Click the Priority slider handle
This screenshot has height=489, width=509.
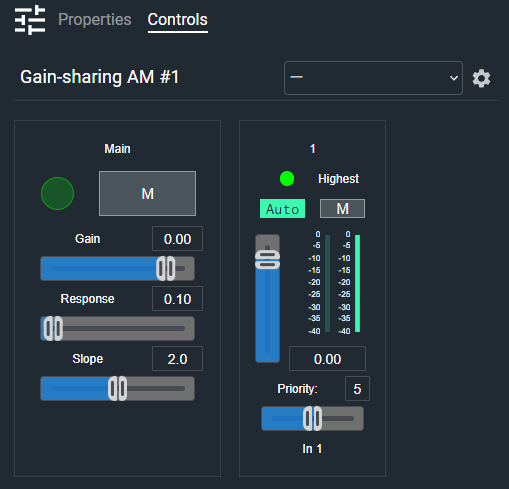point(313,418)
